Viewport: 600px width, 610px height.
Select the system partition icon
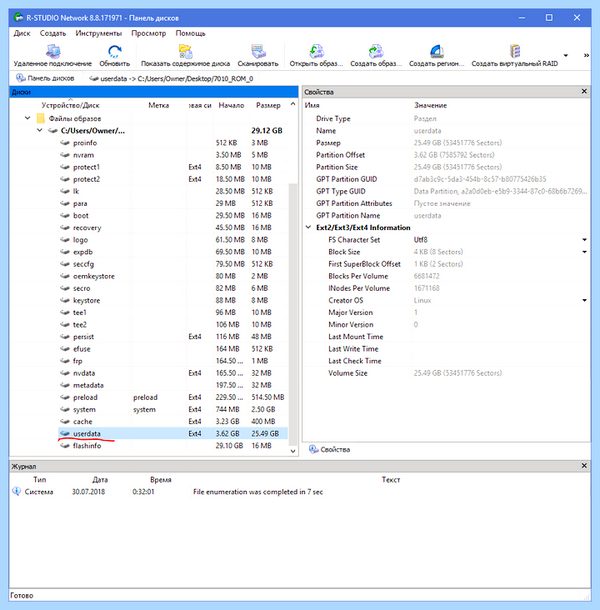[65, 409]
